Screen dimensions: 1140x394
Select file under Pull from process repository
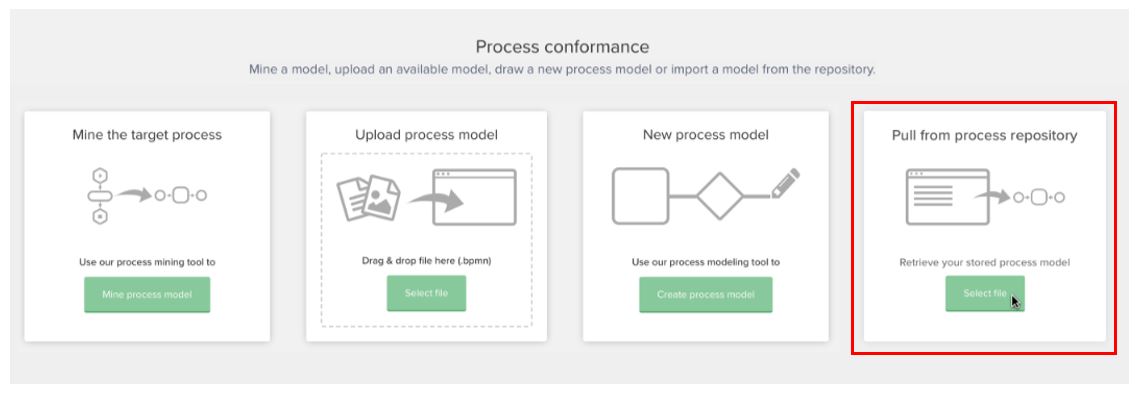(984, 294)
